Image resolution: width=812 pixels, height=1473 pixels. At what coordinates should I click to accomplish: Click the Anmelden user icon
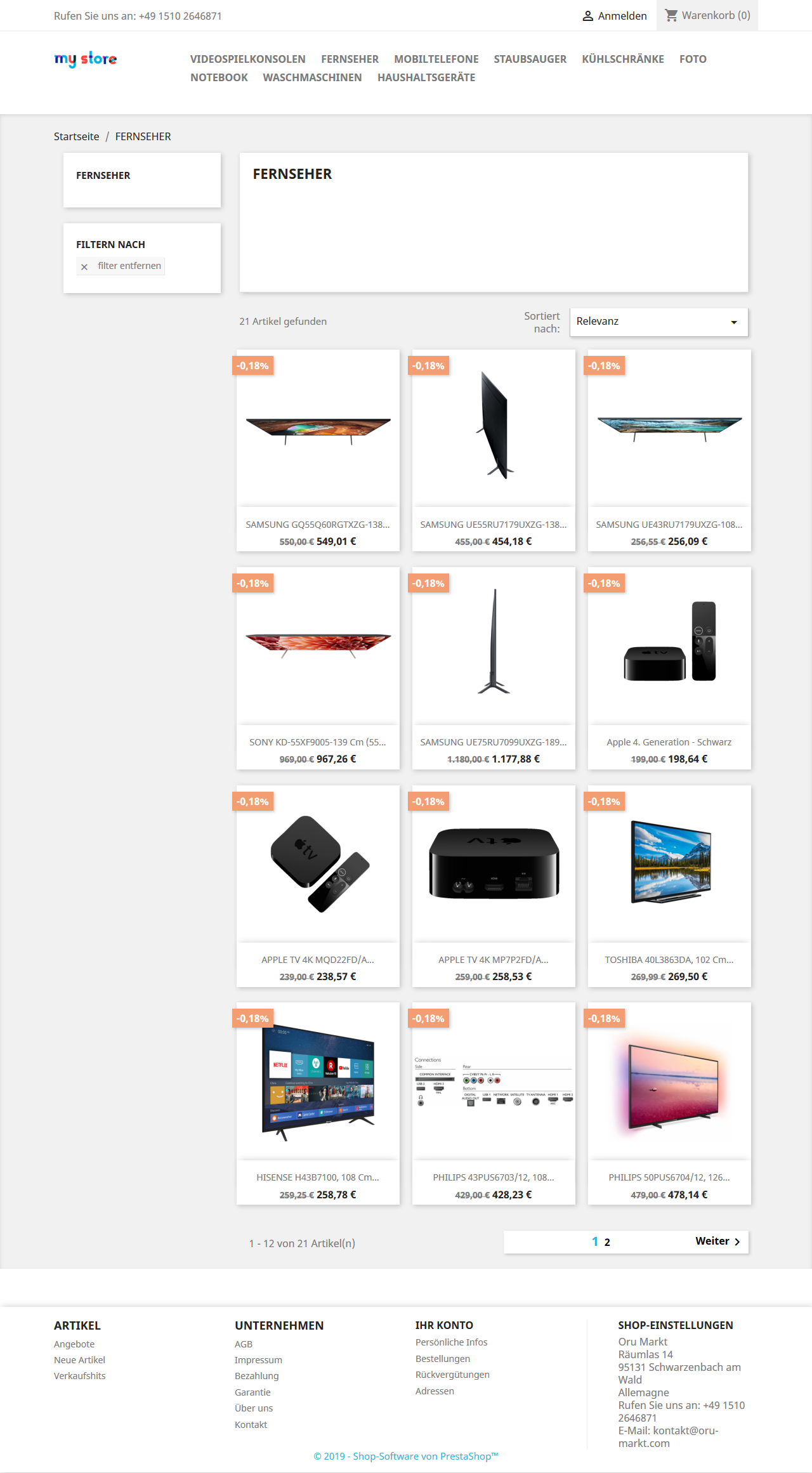(x=588, y=16)
